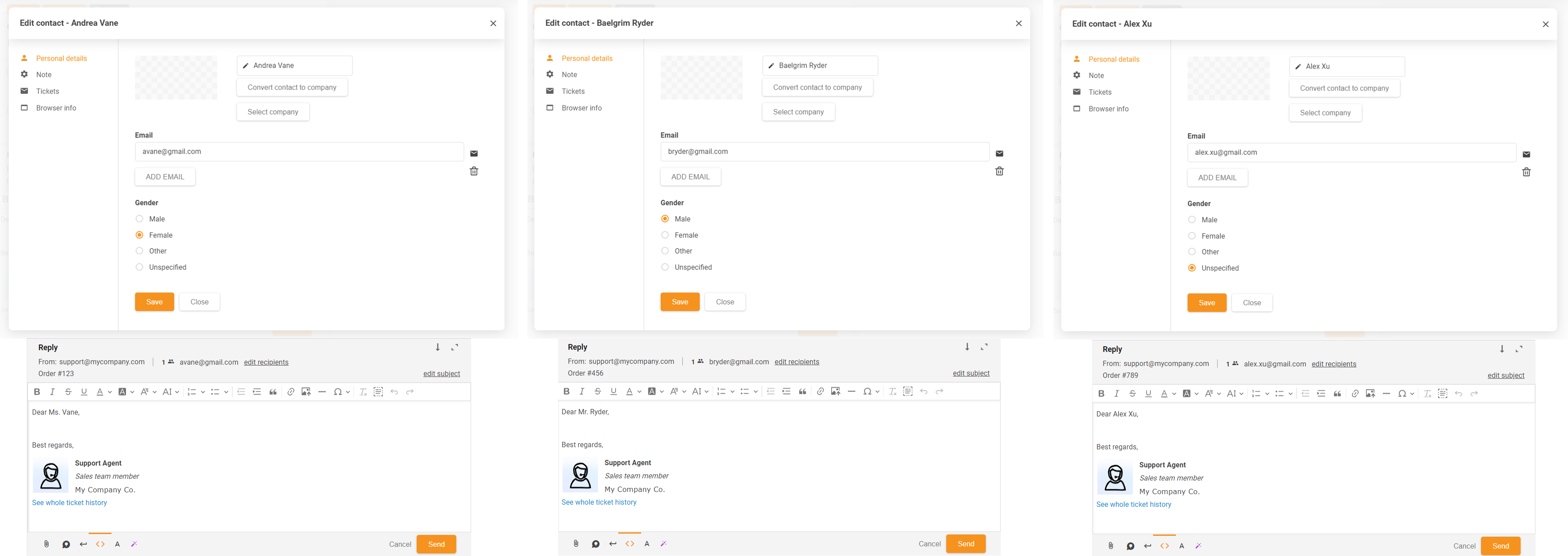The height and width of the screenshot is (556, 1568).
Task: Click Convert contact to company for Alex Xu
Action: click(x=1344, y=88)
